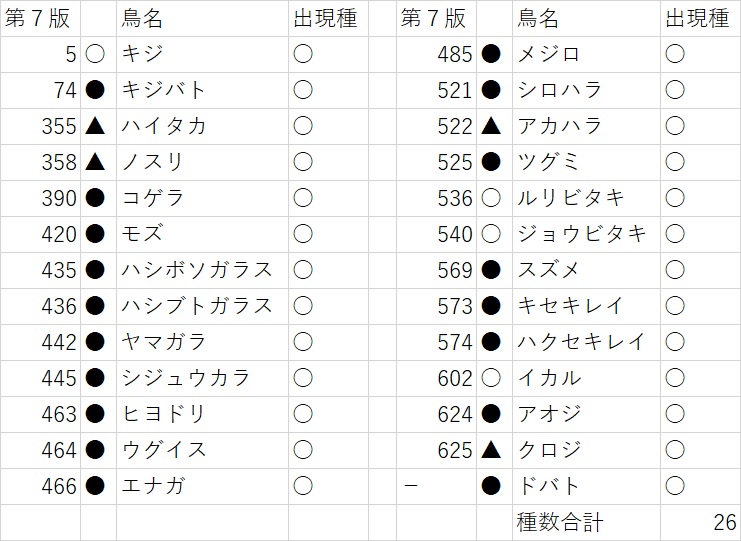Click the total value 26 cell

pyautogui.click(x=724, y=522)
